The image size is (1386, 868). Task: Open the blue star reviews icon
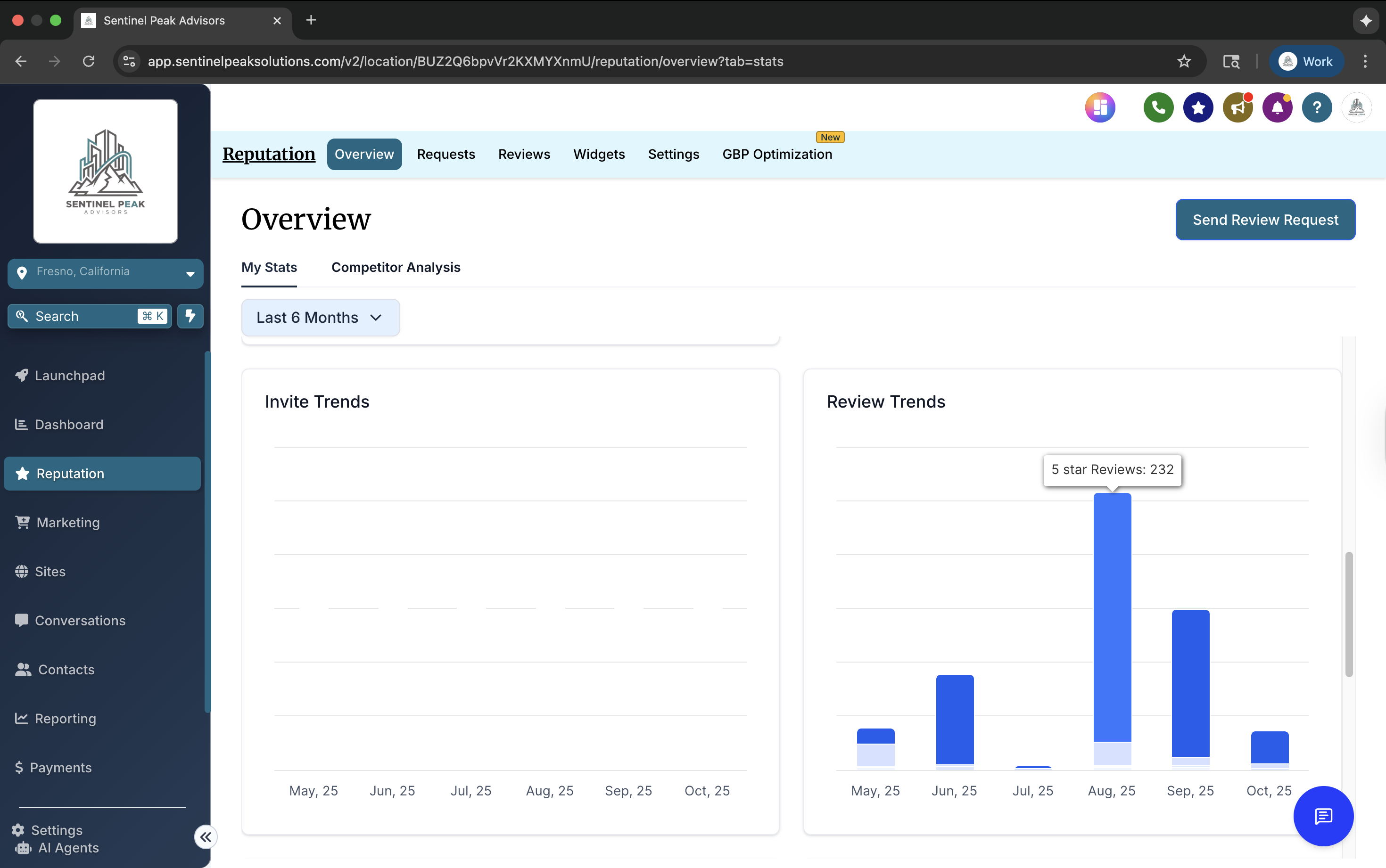click(1198, 107)
